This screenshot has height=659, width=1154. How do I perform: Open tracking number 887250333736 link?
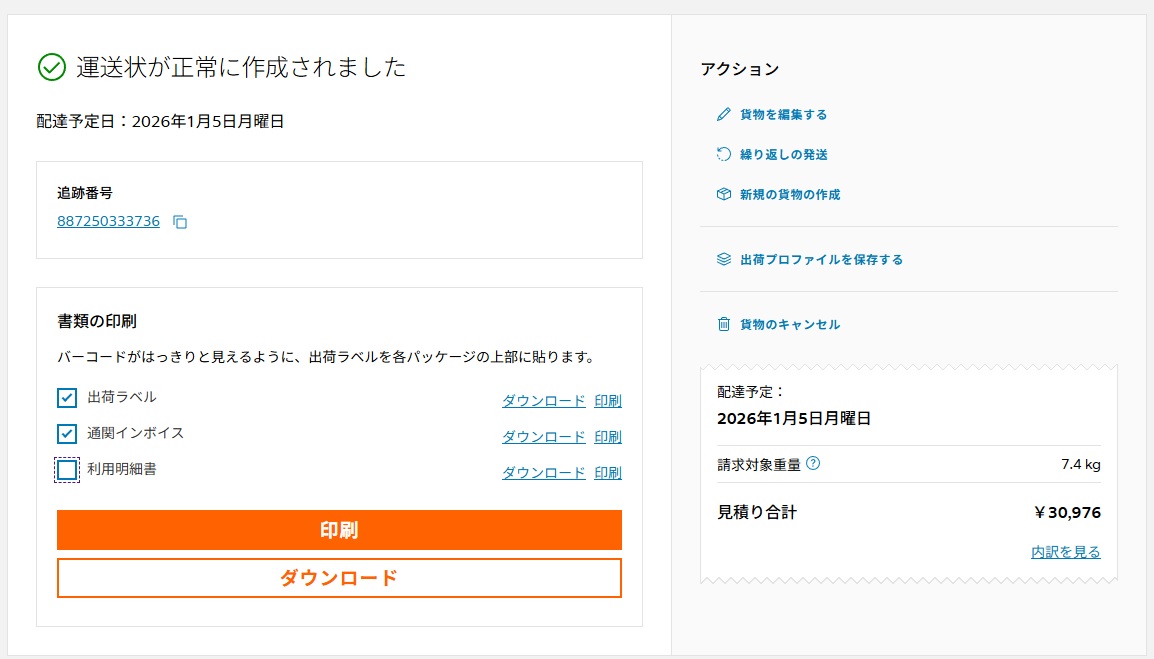click(x=108, y=221)
